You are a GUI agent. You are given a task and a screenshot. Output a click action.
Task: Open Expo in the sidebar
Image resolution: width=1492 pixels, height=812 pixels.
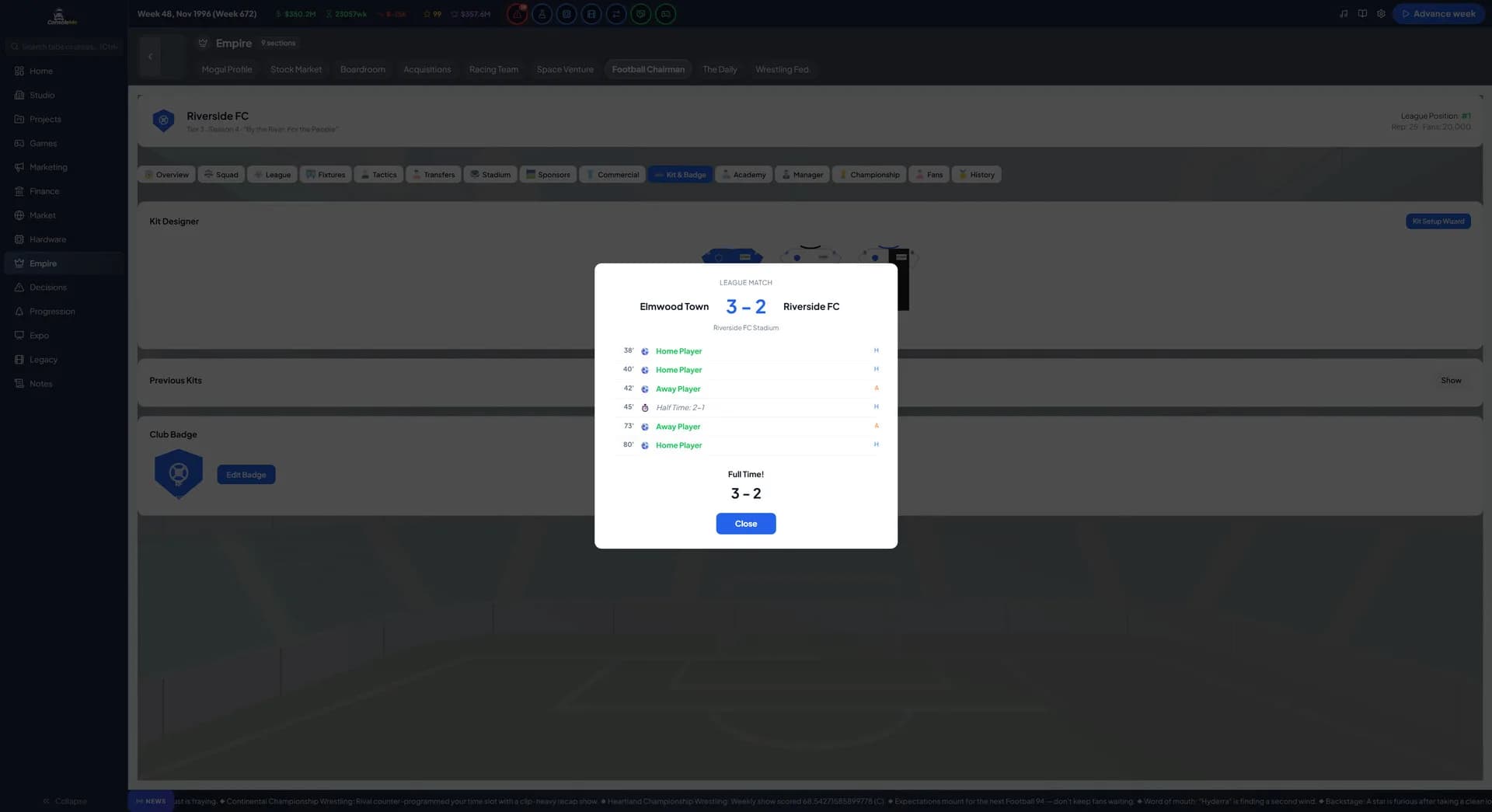64,336
